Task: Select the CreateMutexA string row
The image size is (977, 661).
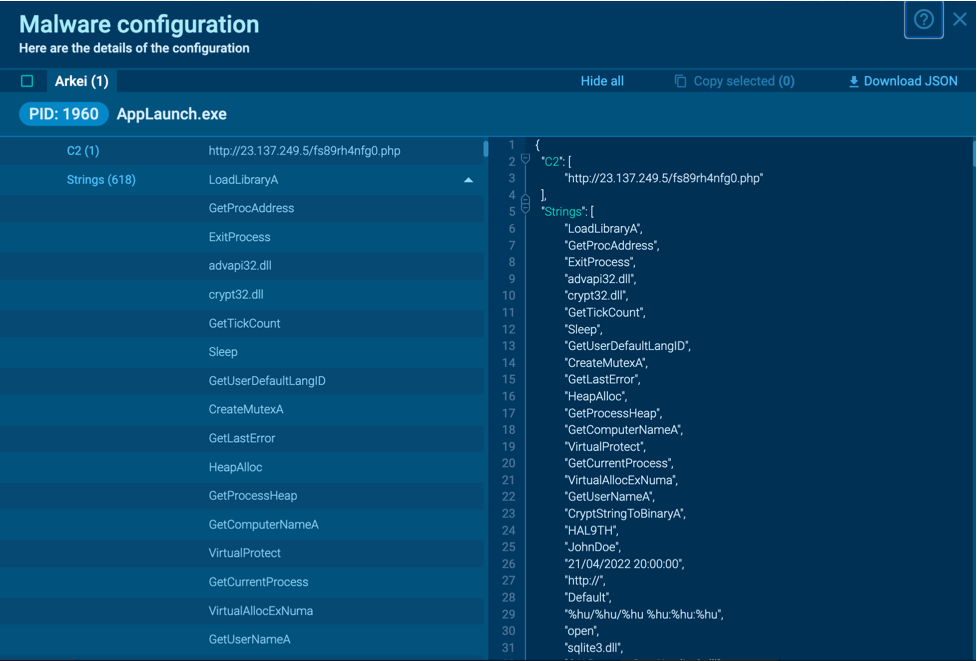Action: 246,409
